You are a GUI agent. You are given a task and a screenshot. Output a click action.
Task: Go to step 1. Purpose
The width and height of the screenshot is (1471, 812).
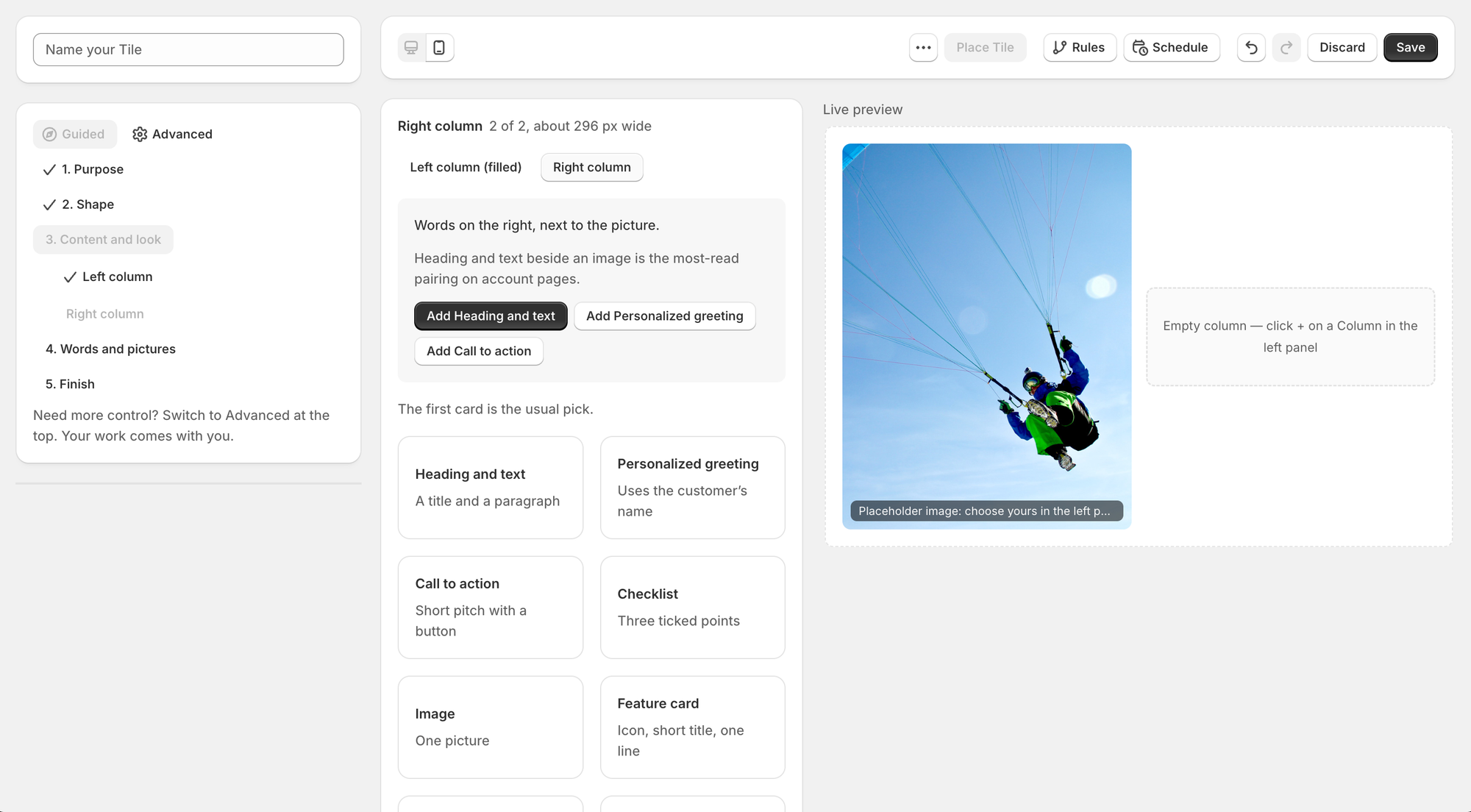pos(83,169)
